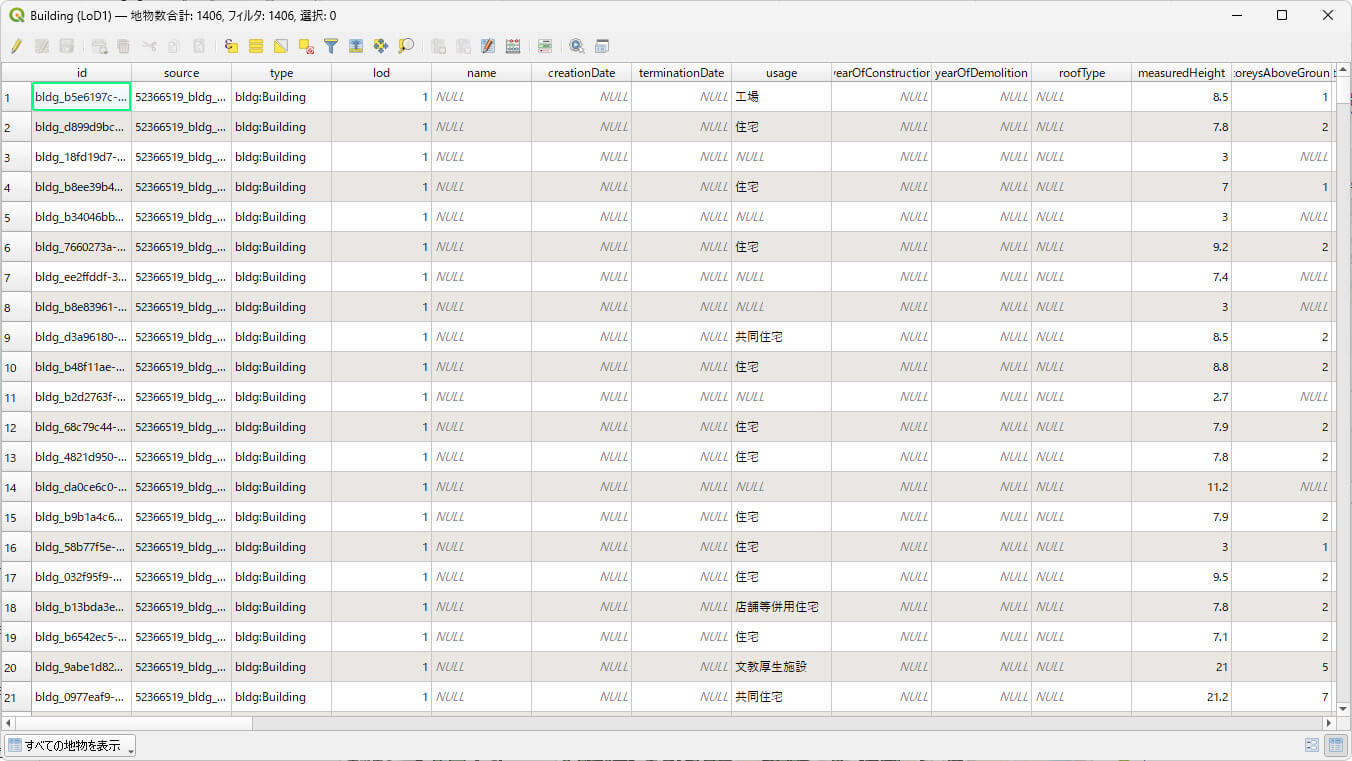Click horizontal scrollbar right arrow
The height and width of the screenshot is (761, 1352).
click(1329, 723)
